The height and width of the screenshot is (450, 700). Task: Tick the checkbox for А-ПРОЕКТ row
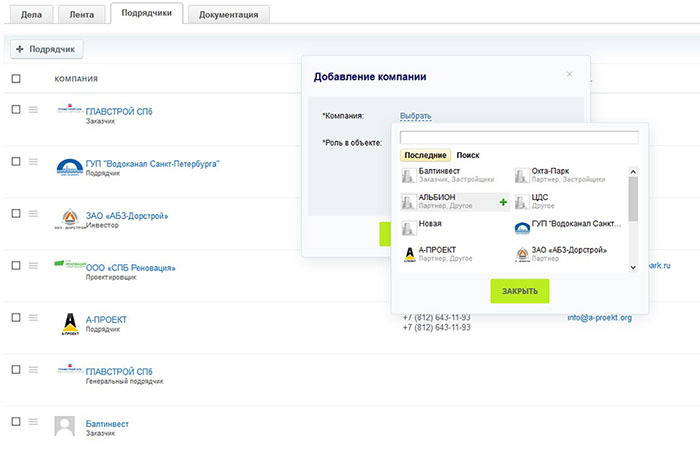point(16,317)
